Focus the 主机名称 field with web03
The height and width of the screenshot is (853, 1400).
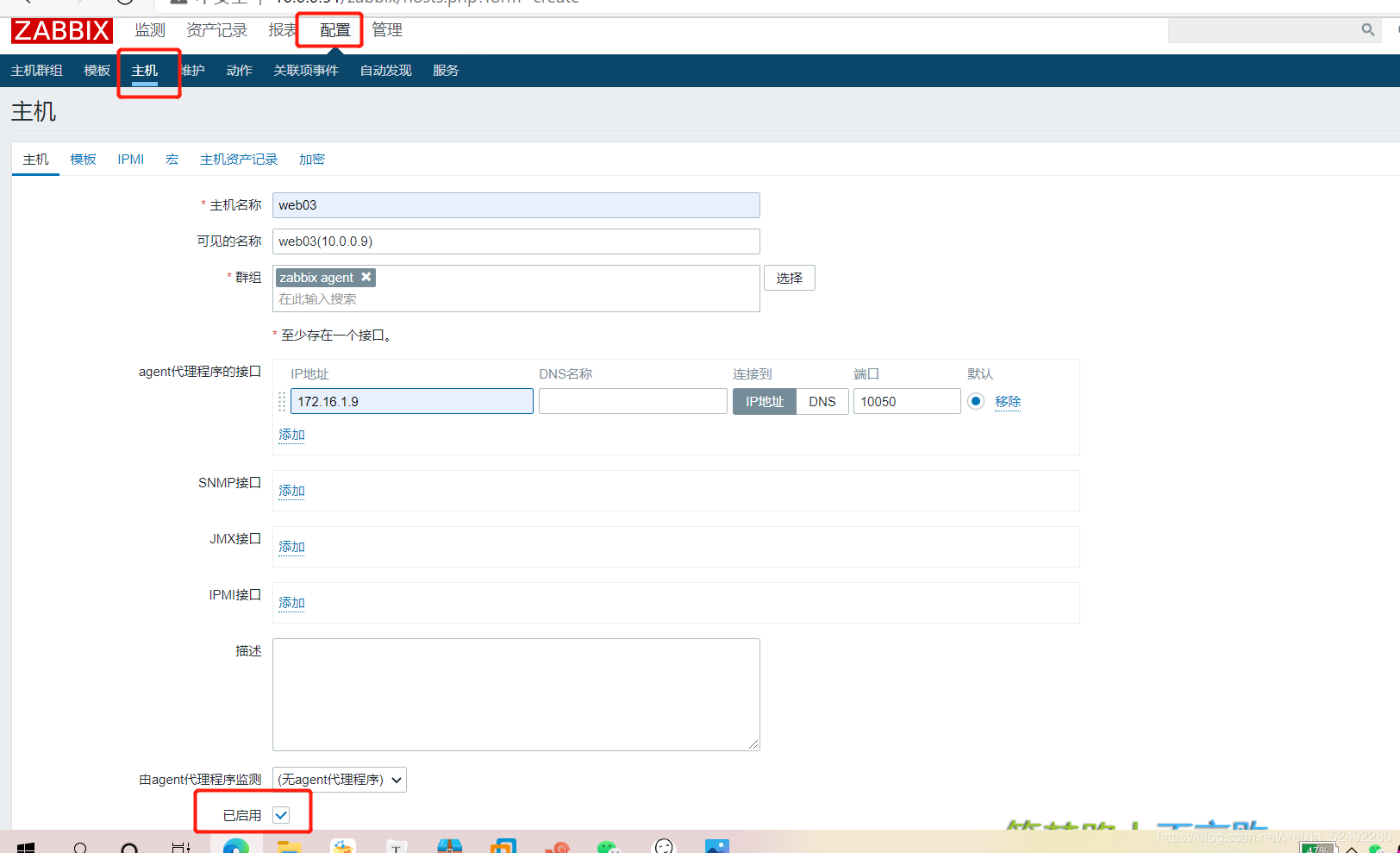[516, 205]
